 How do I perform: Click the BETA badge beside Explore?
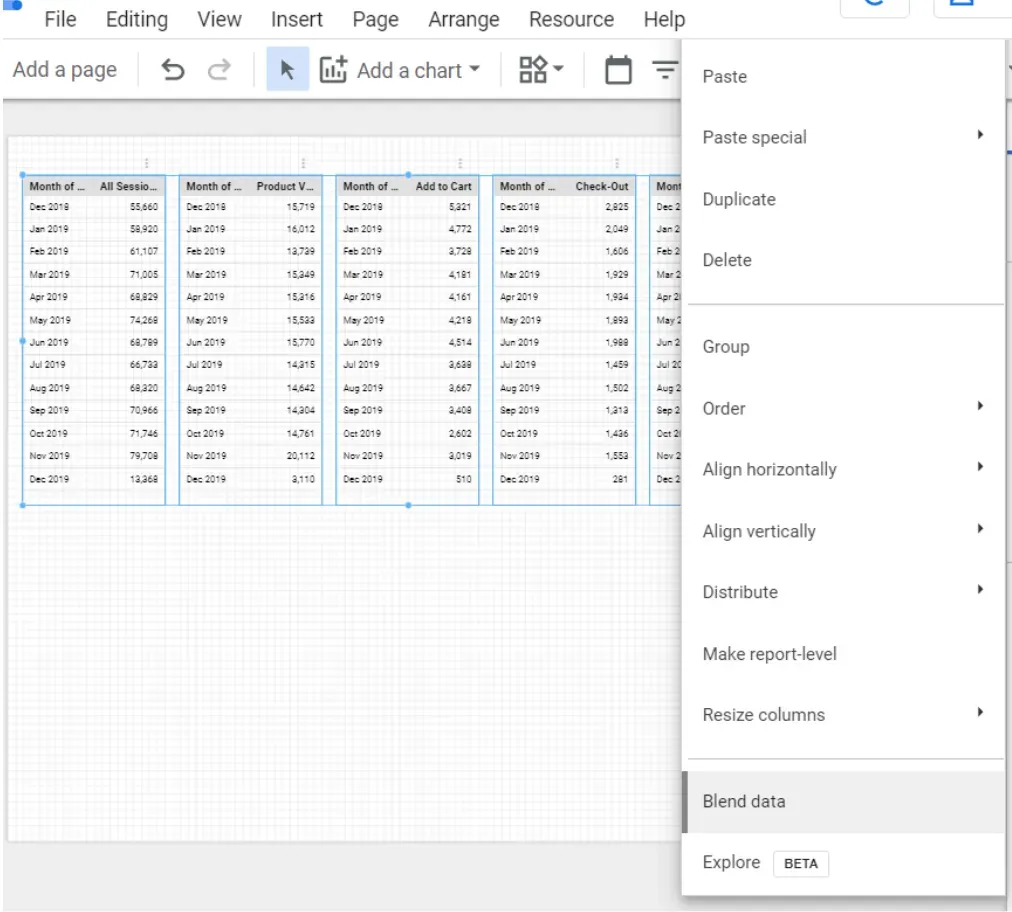coord(800,863)
